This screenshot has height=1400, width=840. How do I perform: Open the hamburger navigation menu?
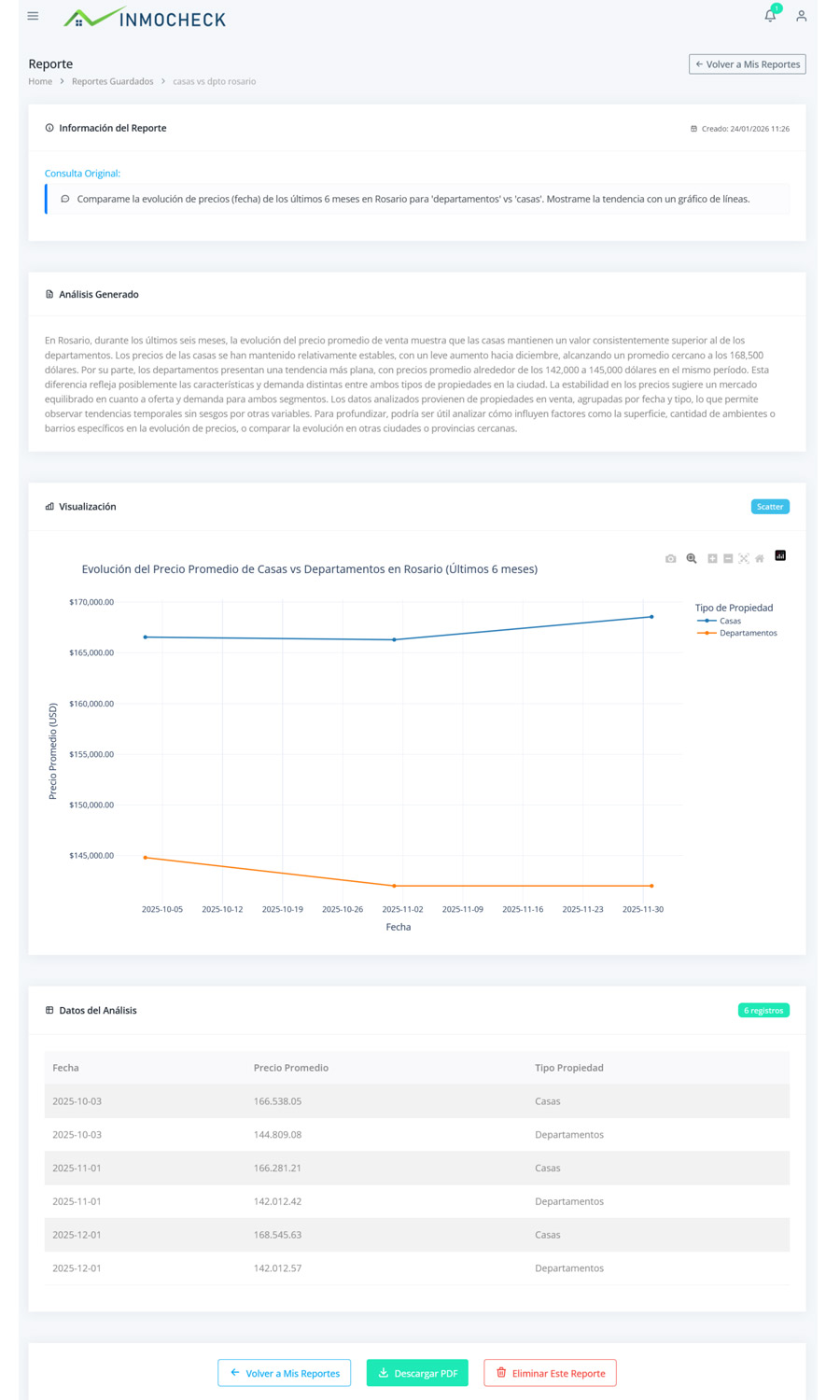pos(33,16)
